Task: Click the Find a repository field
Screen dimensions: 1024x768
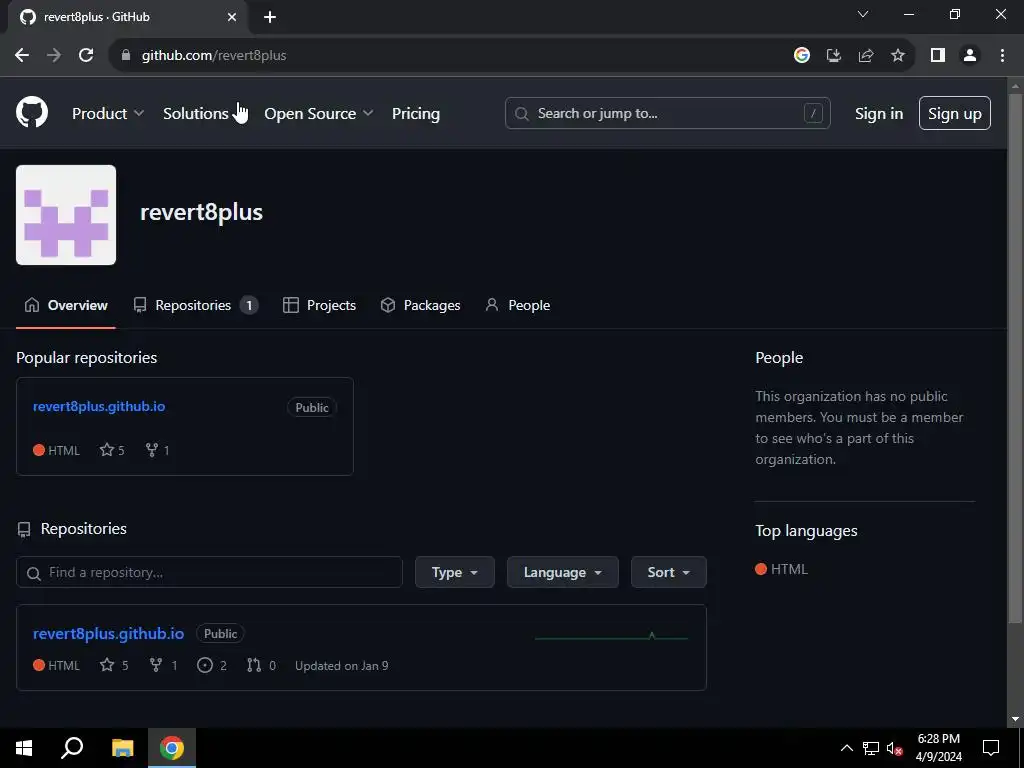Action: (x=209, y=572)
